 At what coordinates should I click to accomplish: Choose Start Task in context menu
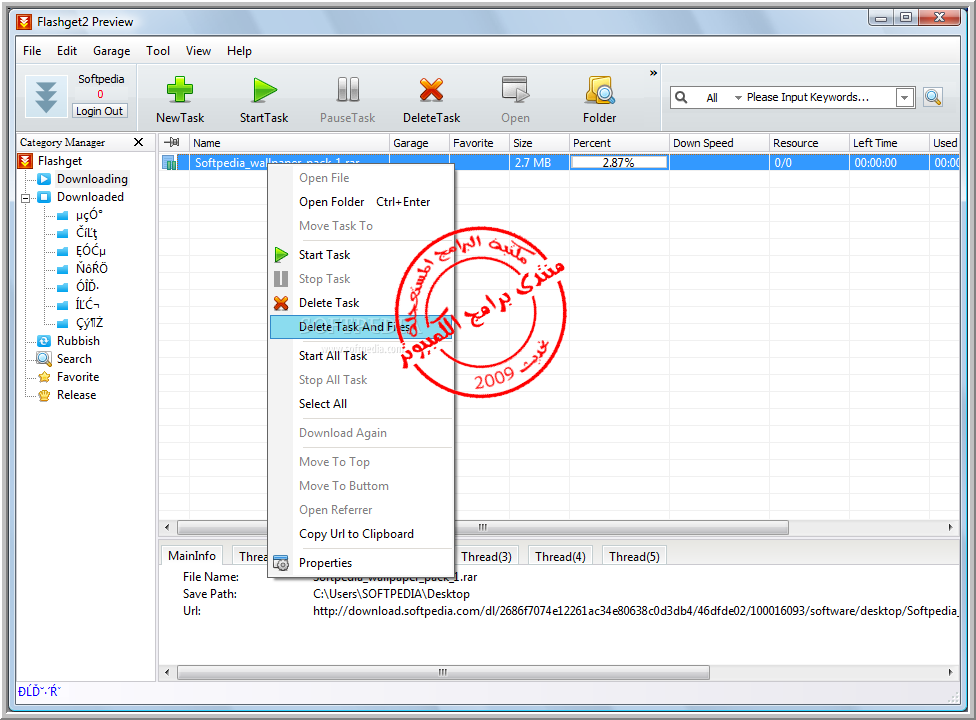362,255
